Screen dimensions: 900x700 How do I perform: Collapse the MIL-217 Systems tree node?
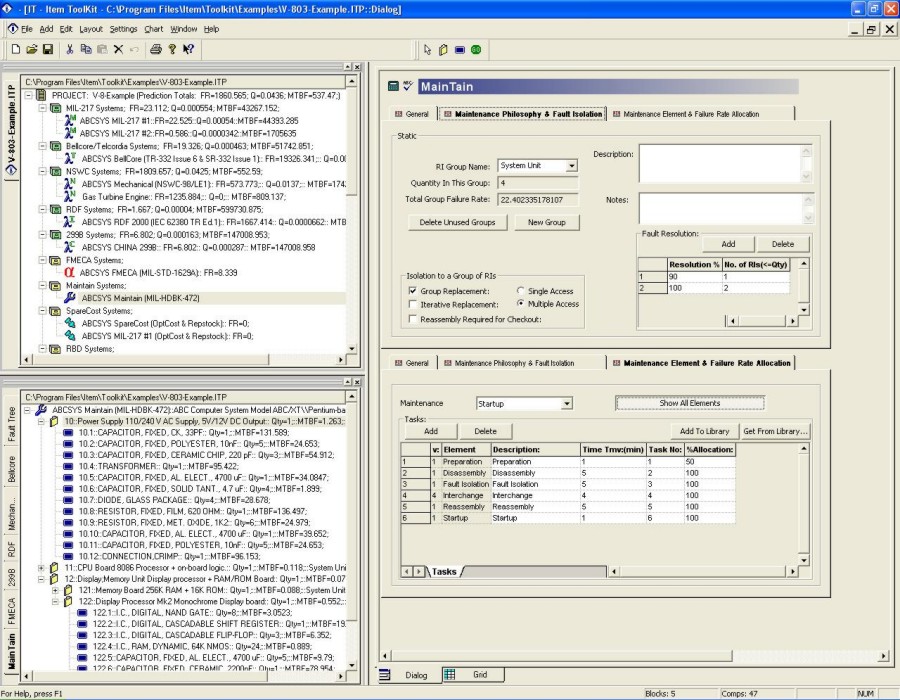click(x=42, y=108)
